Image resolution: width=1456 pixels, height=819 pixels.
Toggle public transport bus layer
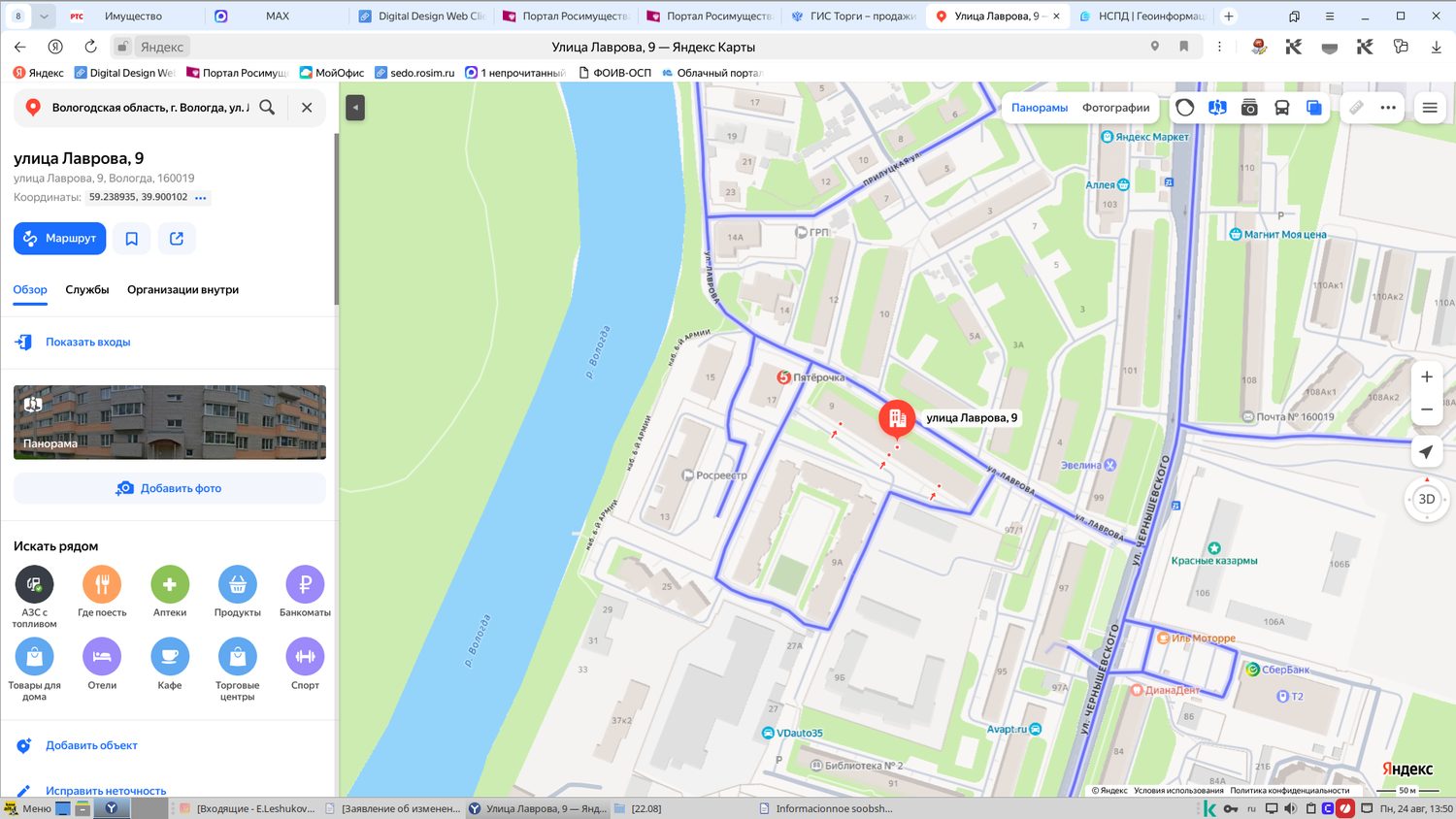(1281, 108)
